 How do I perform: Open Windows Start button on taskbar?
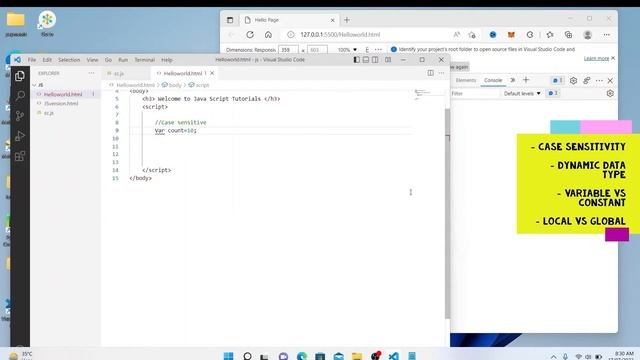[229, 356]
